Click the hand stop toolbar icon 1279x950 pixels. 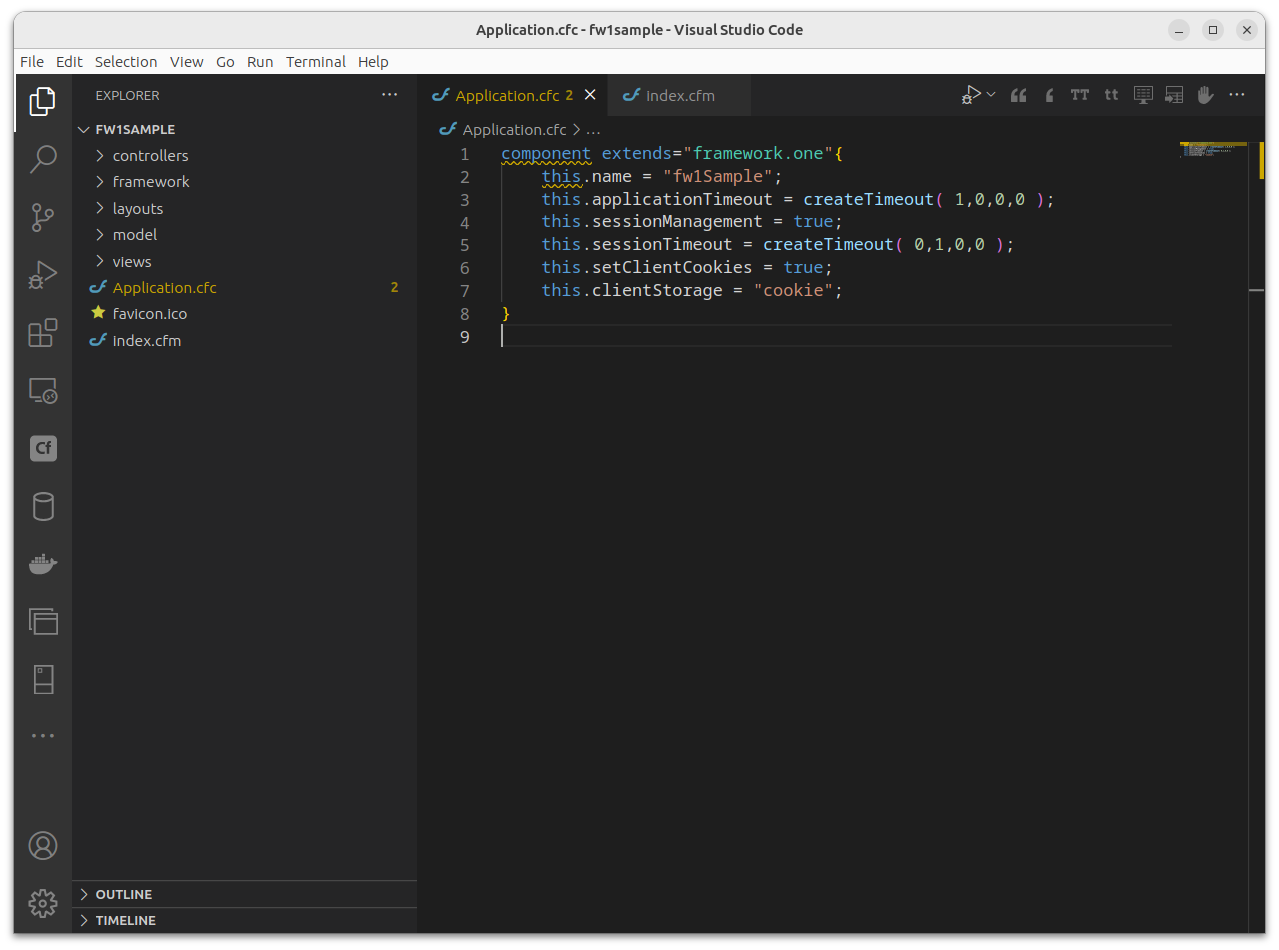1205,95
